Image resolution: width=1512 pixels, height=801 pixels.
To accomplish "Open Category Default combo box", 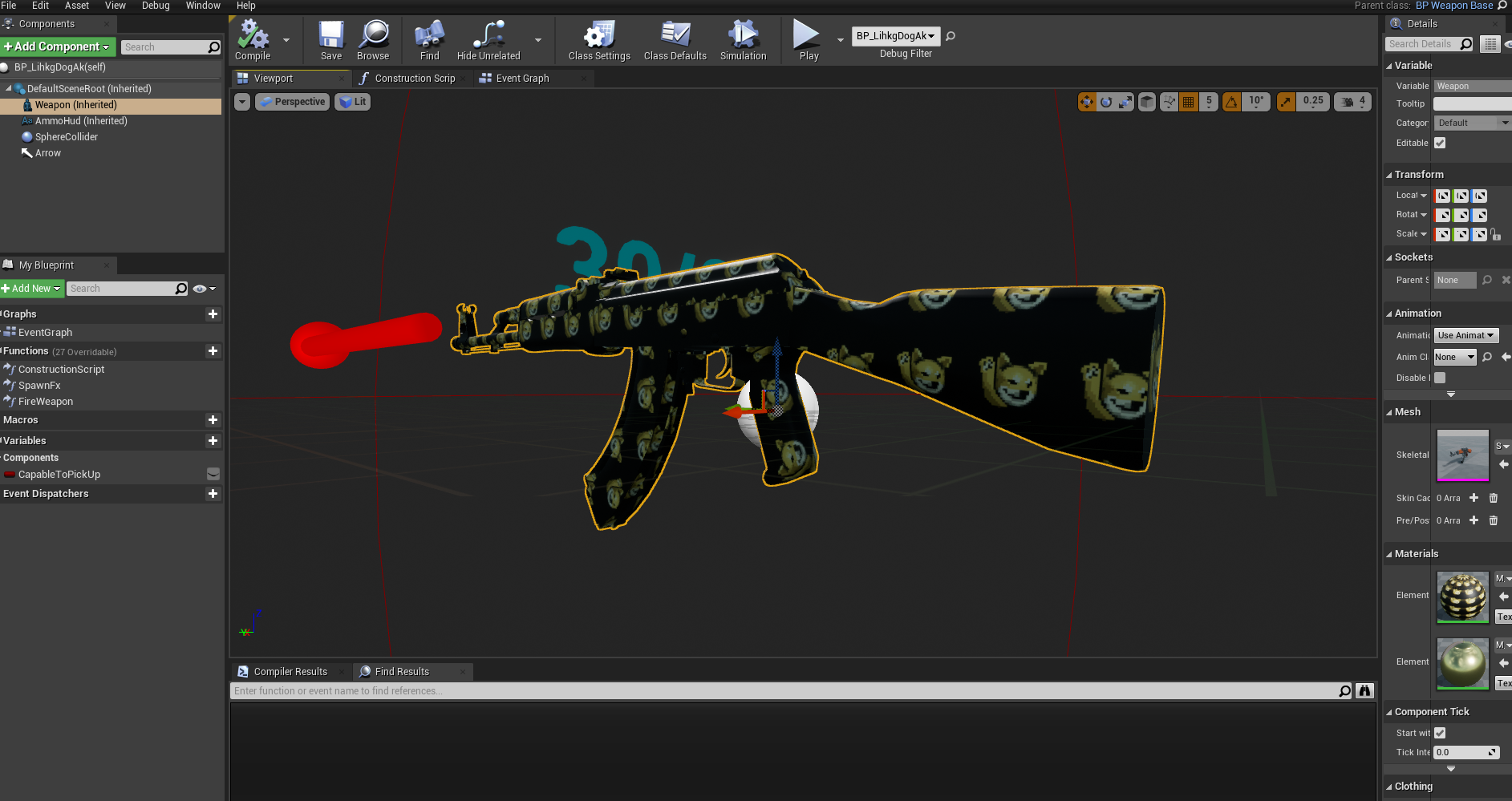I will (1473, 123).
